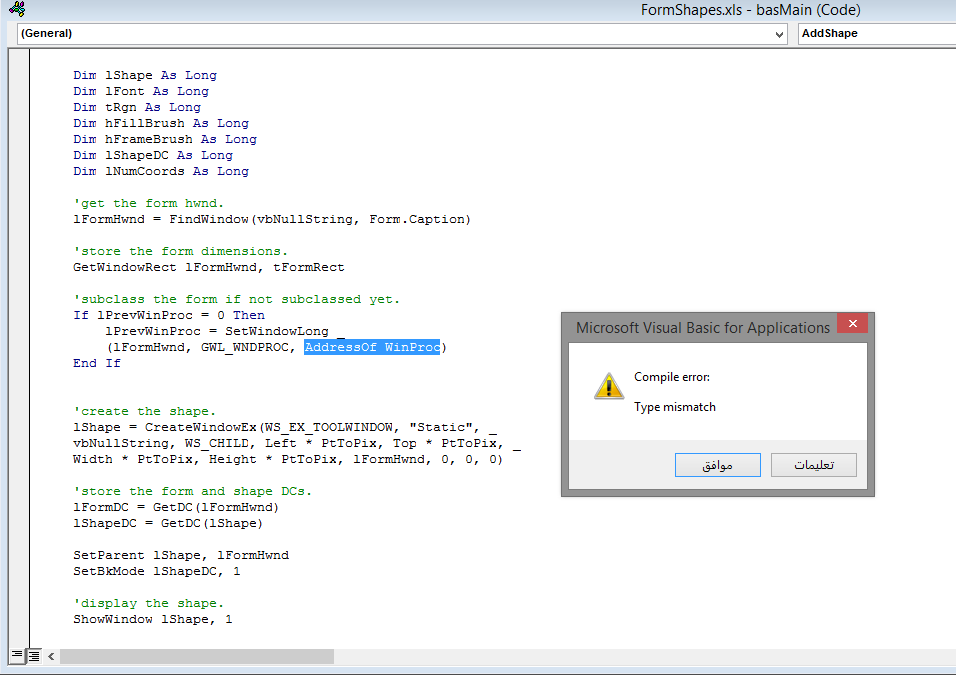Click the error dialog title bar text
Screen dimensions: 956x675
click(703, 327)
